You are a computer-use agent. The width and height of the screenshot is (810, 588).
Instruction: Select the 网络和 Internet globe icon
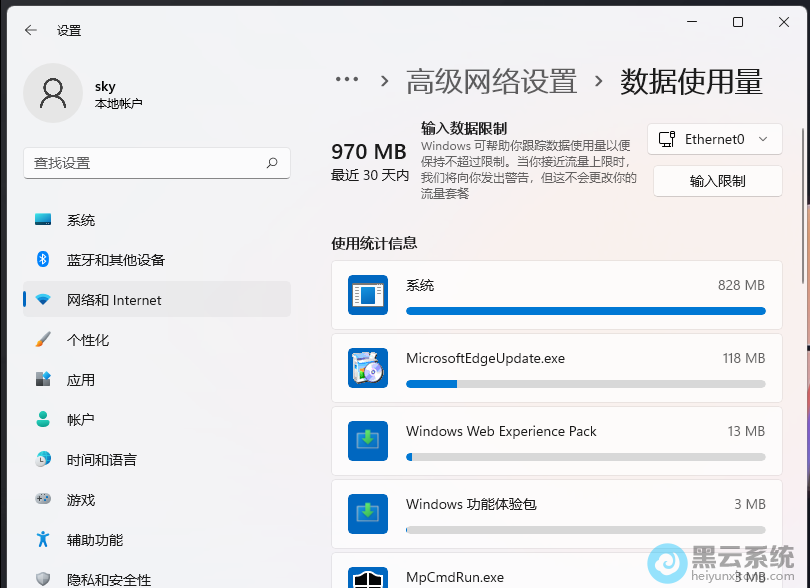[x=41, y=300]
